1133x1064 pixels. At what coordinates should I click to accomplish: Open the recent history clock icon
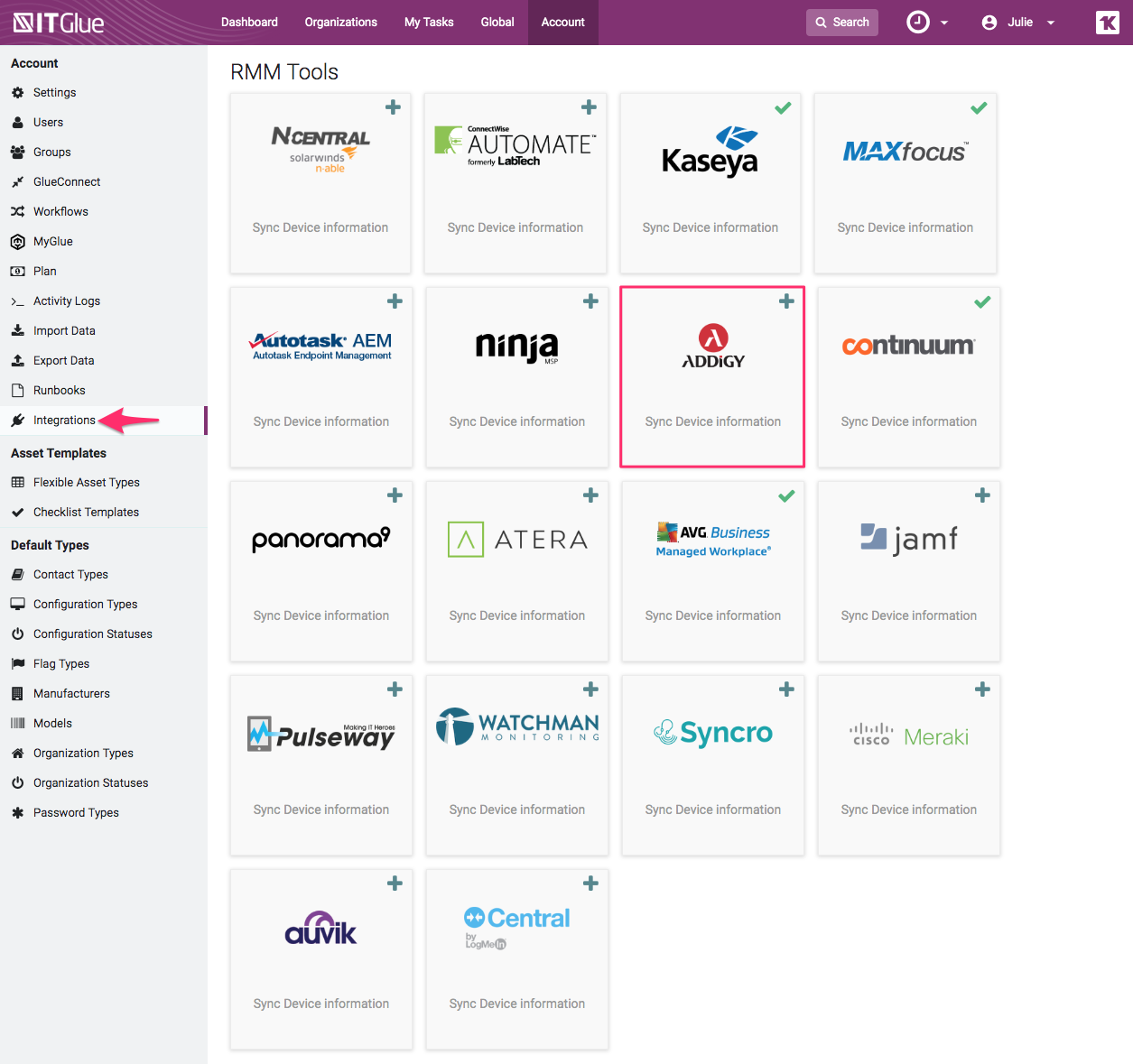918,23
